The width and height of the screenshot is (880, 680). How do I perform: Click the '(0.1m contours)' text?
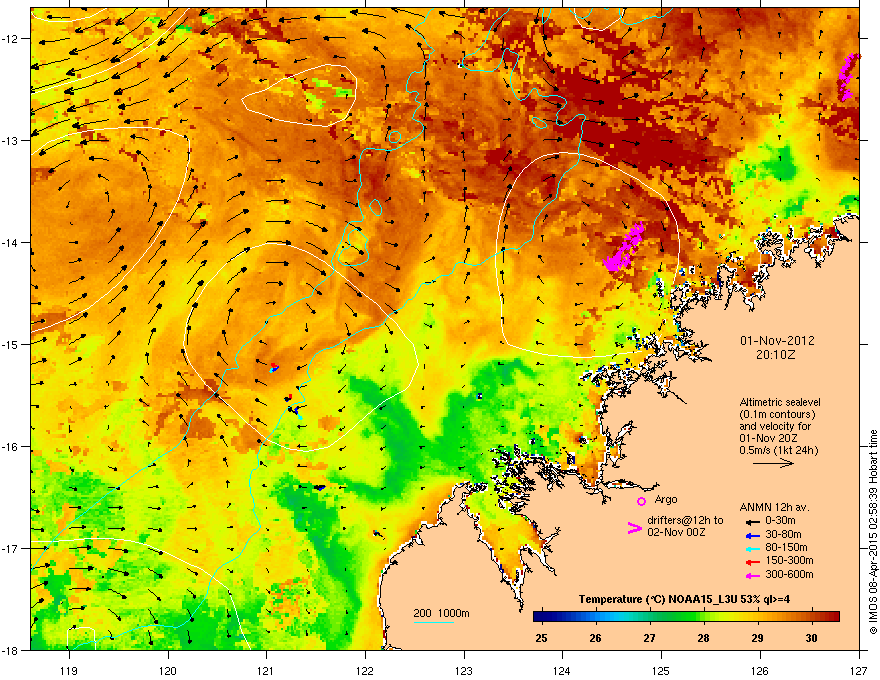(x=777, y=415)
